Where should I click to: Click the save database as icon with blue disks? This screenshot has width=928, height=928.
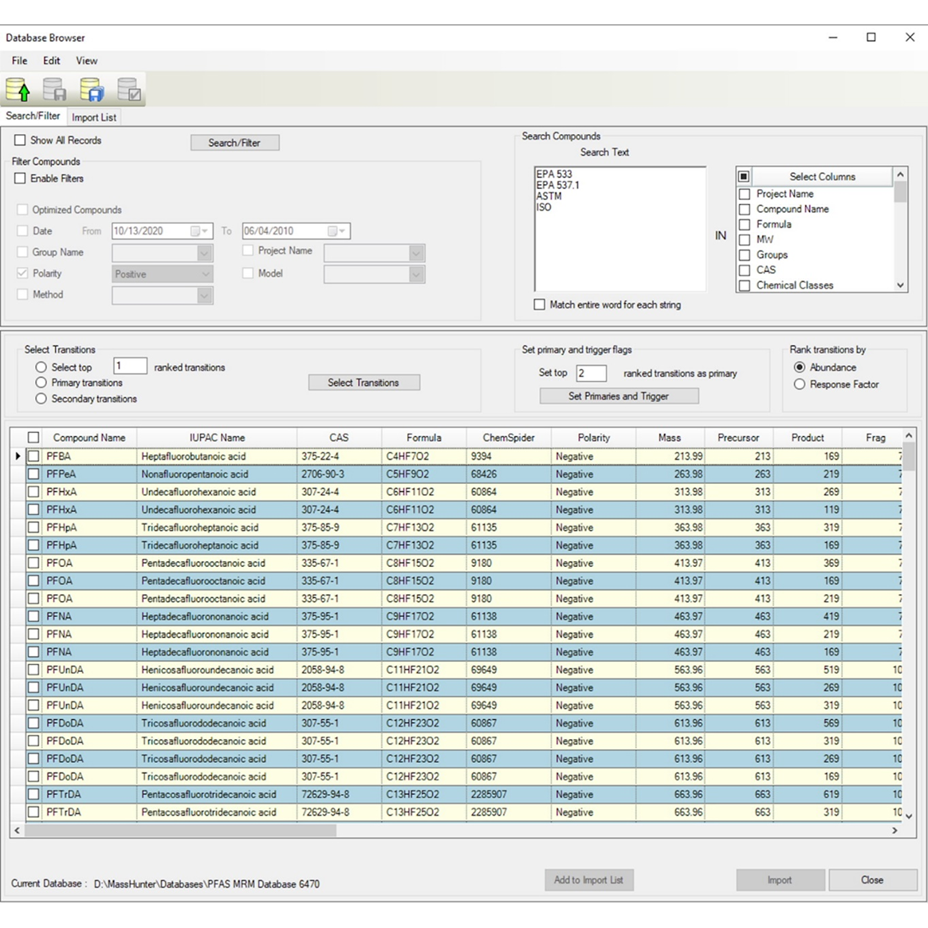click(92, 91)
